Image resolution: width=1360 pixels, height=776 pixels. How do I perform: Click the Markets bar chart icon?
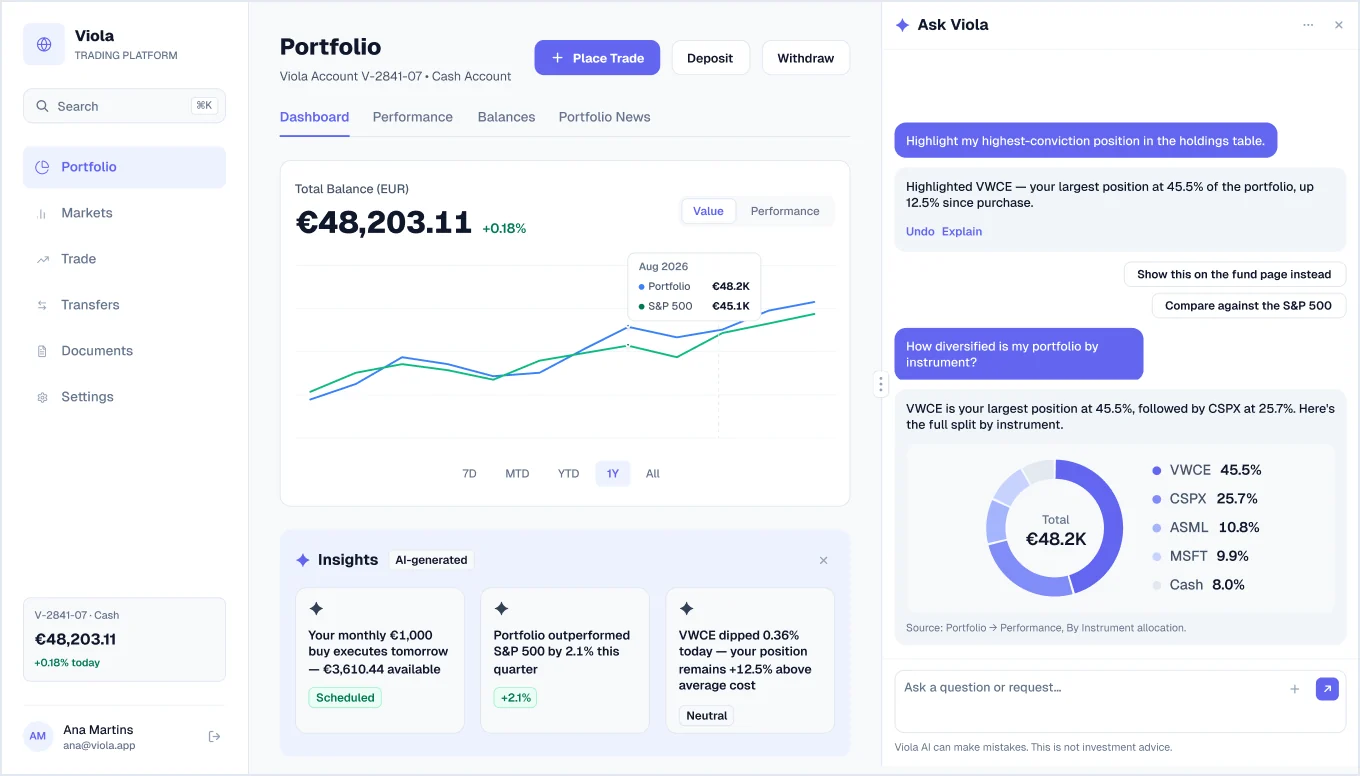point(42,213)
